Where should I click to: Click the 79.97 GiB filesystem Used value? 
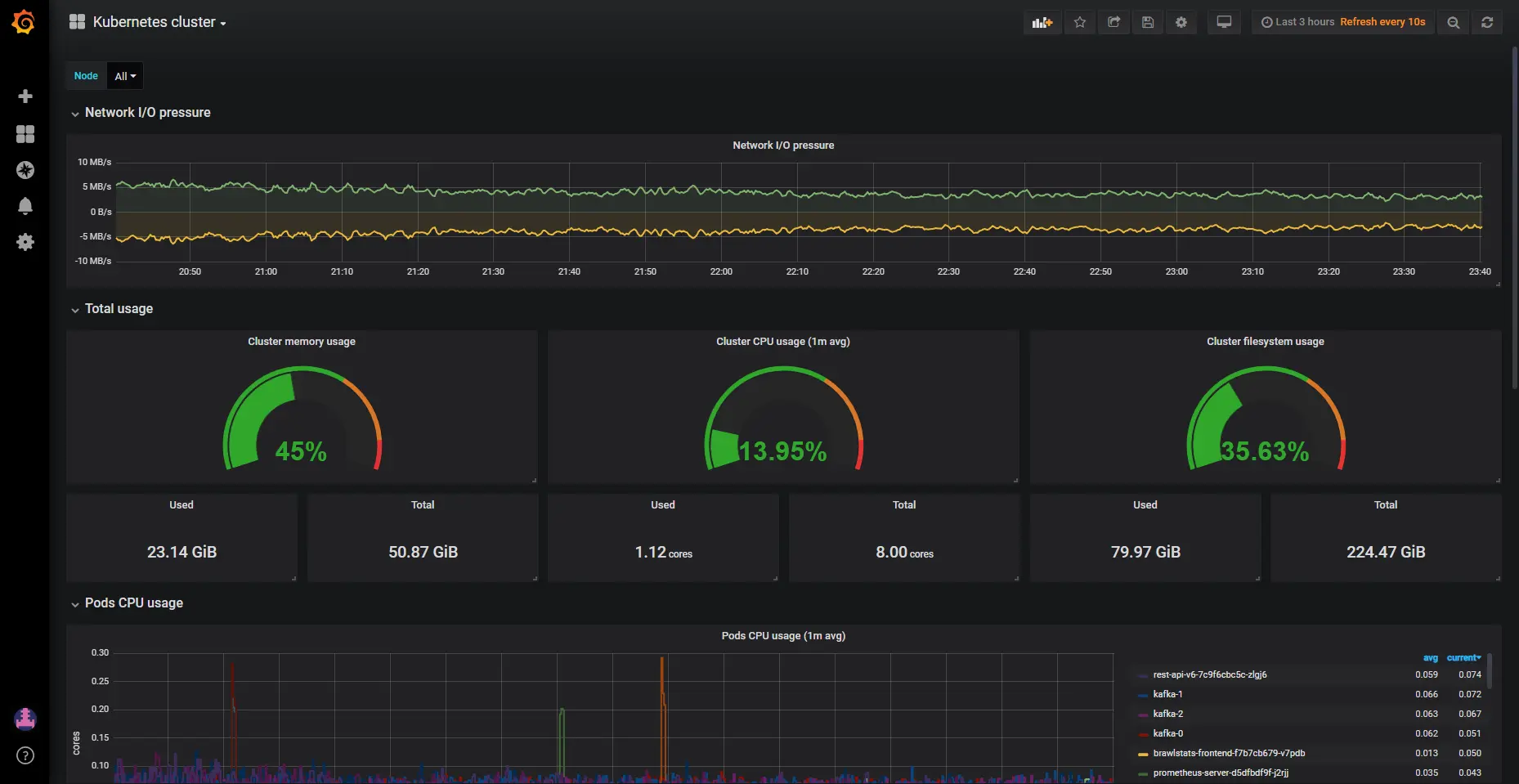(1145, 553)
